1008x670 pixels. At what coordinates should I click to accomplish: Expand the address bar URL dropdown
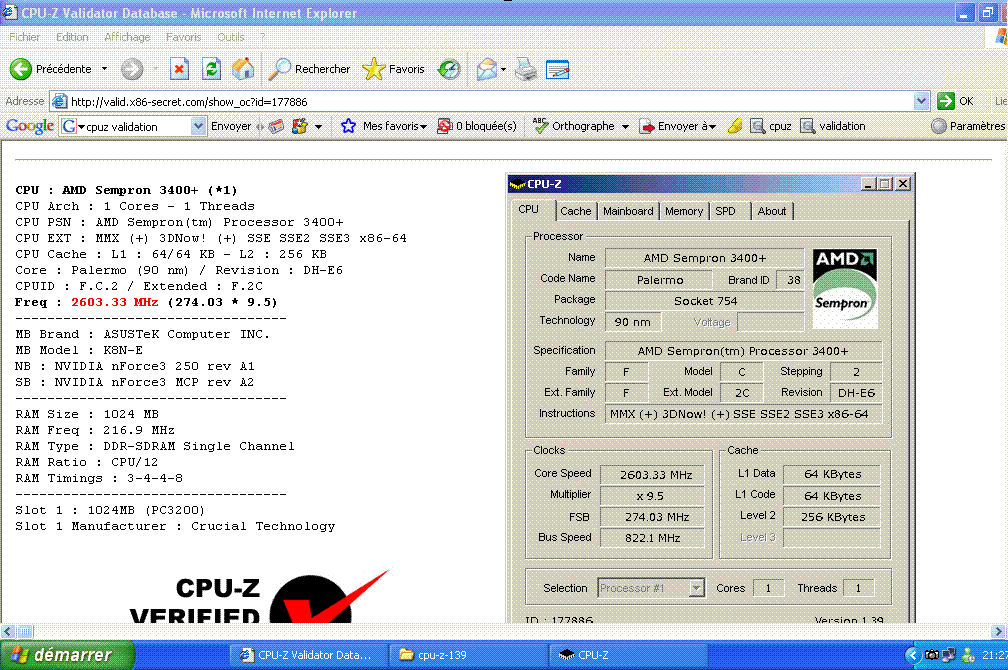point(921,101)
